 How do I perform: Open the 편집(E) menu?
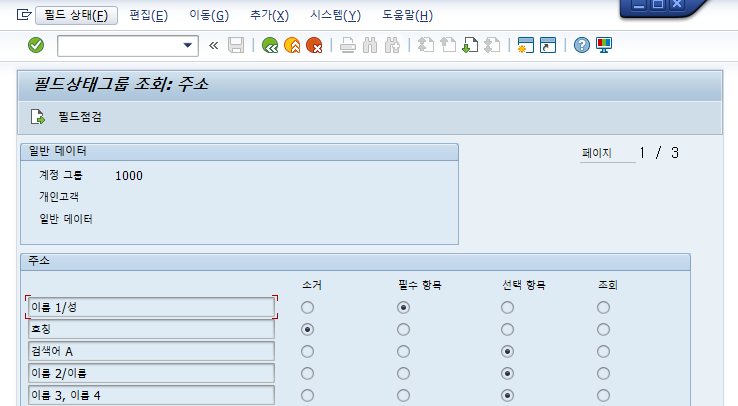(x=148, y=16)
